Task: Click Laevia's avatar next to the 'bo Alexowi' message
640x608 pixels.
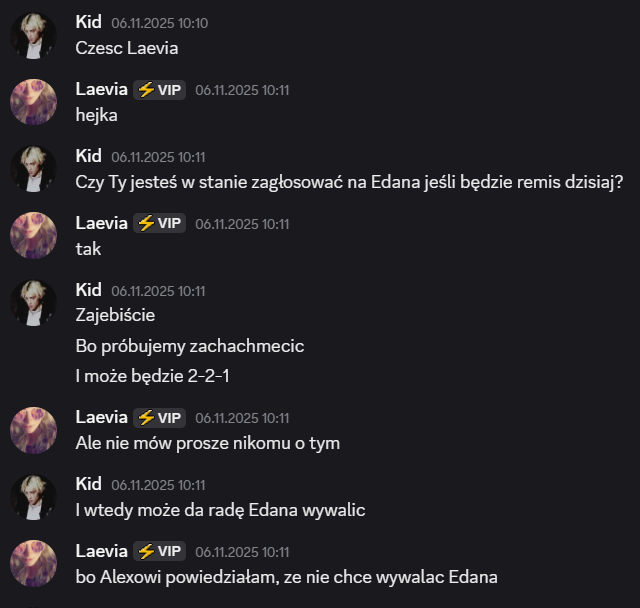Action: (x=33, y=564)
